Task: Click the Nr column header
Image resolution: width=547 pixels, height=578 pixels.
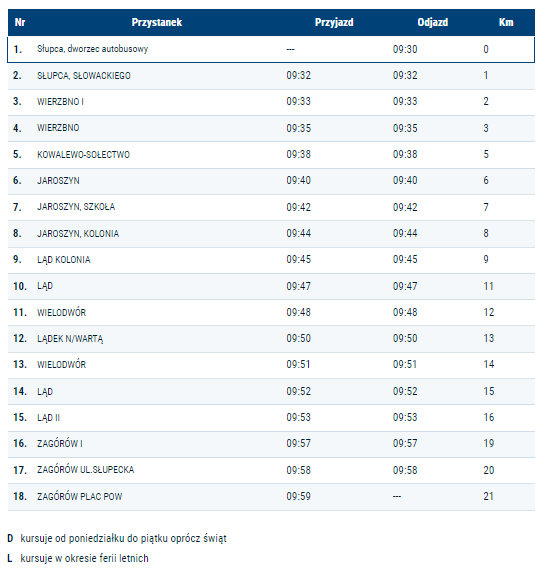Action: (x=20, y=22)
